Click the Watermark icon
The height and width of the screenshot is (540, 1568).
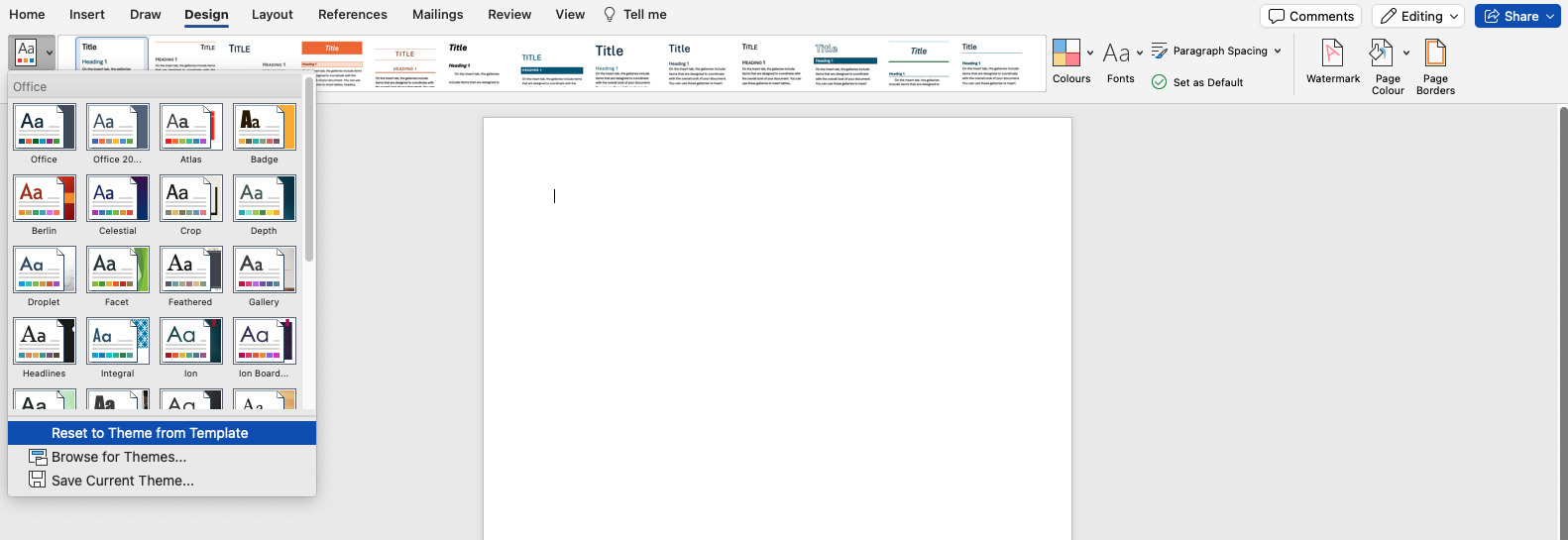pos(1332,54)
